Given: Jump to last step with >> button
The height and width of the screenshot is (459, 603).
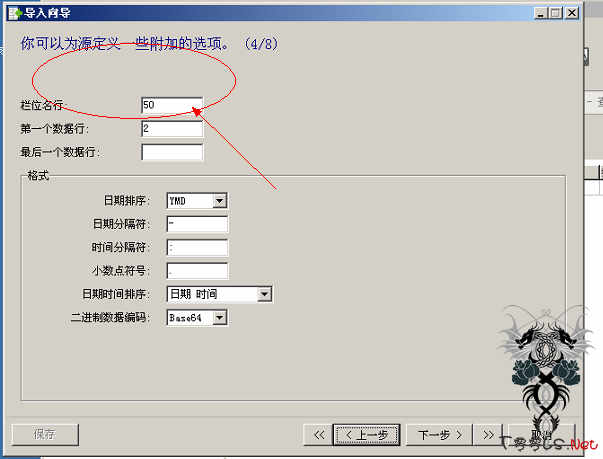Looking at the screenshot, I should (x=488, y=435).
